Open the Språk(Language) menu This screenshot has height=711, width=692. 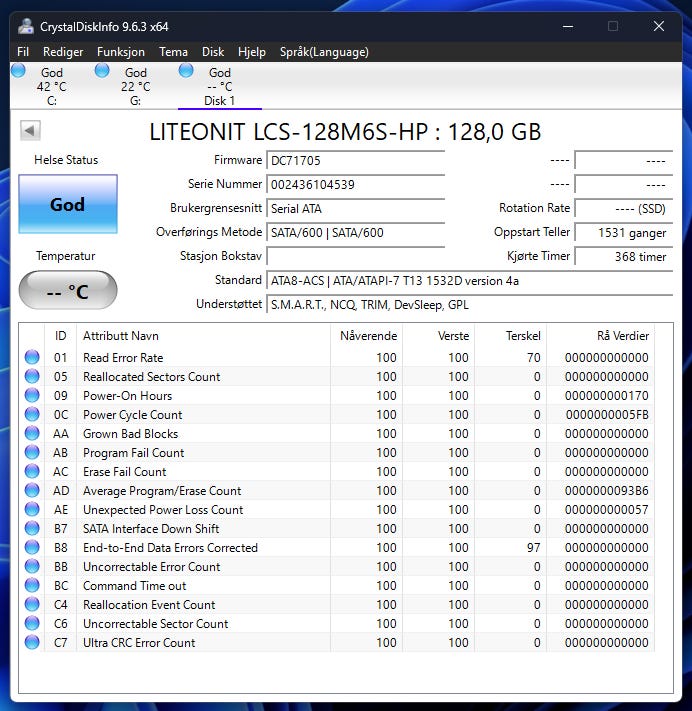[x=324, y=52]
